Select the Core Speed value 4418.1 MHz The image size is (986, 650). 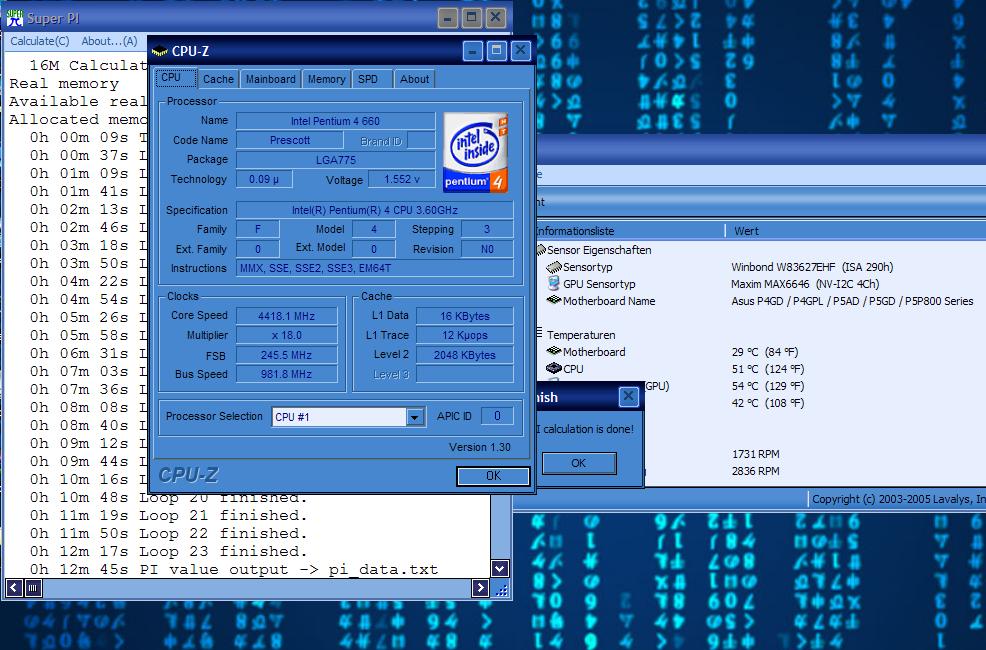[x=287, y=316]
